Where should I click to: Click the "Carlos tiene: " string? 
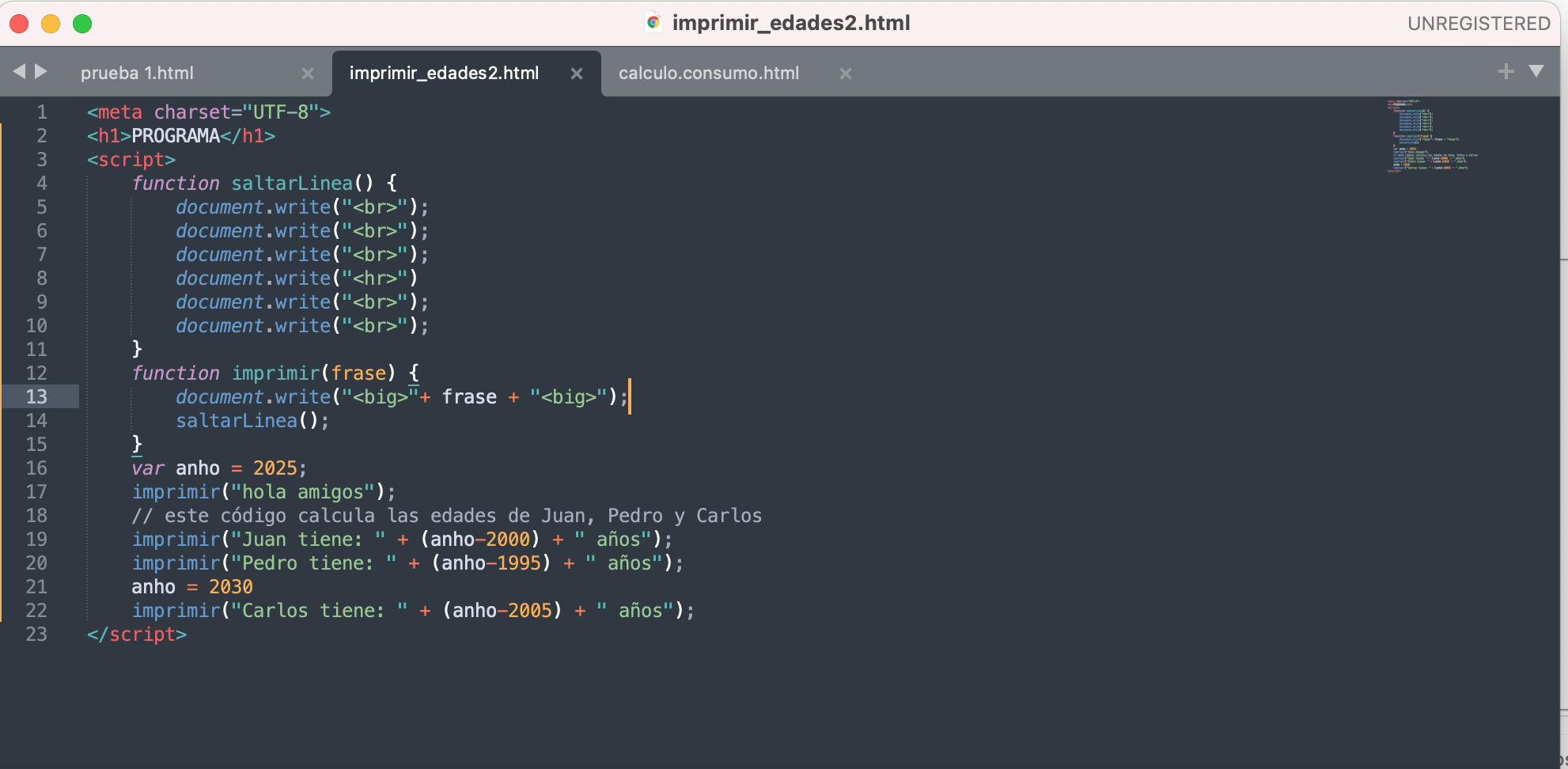(x=320, y=610)
